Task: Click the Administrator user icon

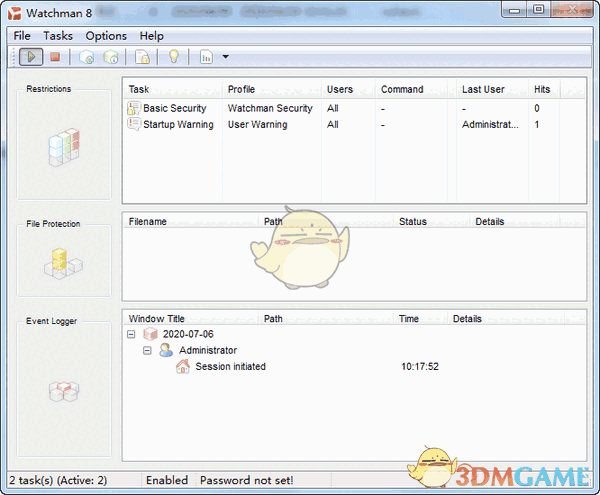Action: pos(166,350)
